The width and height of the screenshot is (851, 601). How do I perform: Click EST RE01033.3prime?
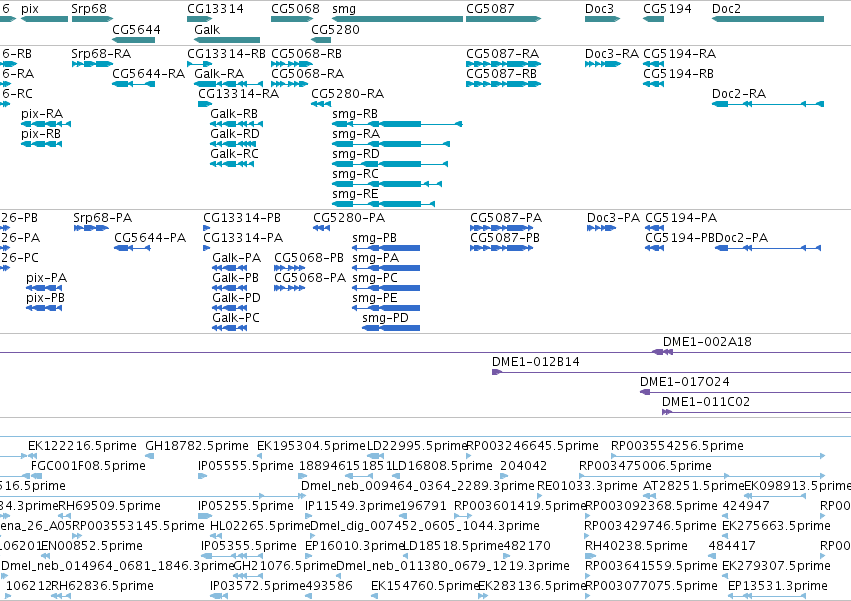pyautogui.click(x=587, y=486)
